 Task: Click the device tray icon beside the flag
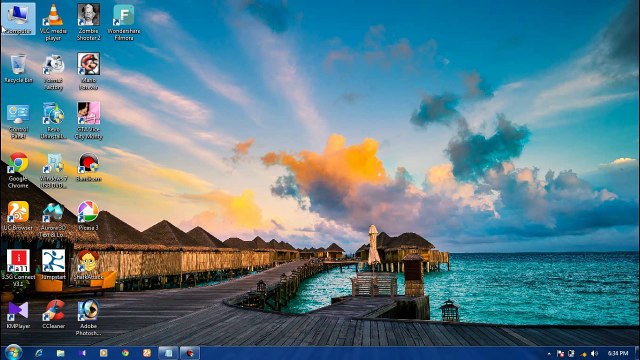571,353
